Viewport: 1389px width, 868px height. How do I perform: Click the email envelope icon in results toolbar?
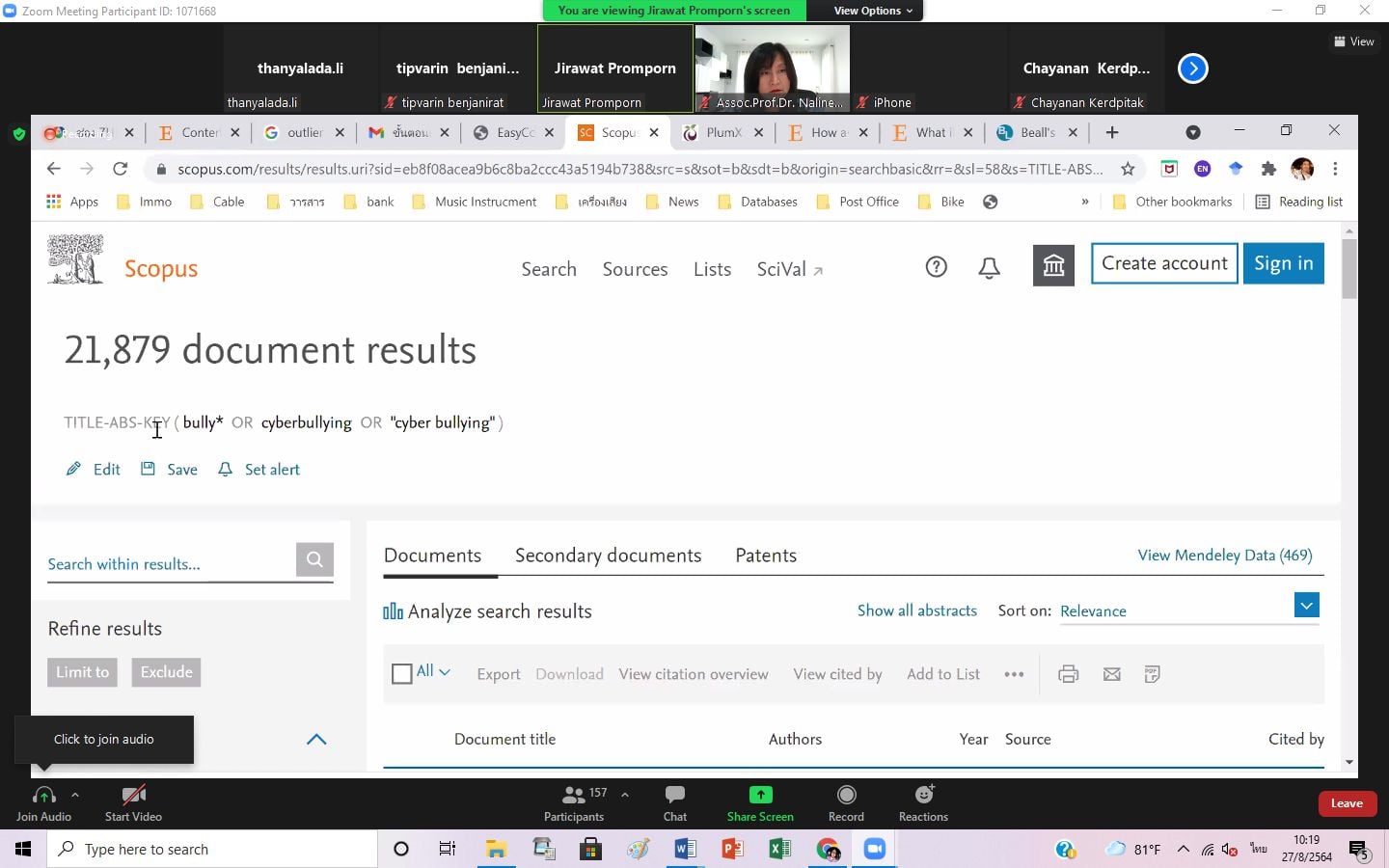(x=1111, y=674)
